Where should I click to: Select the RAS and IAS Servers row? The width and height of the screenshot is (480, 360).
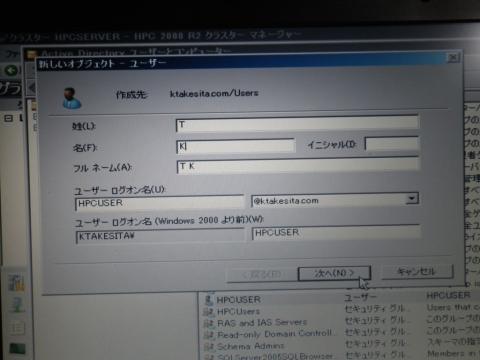tap(340, 322)
